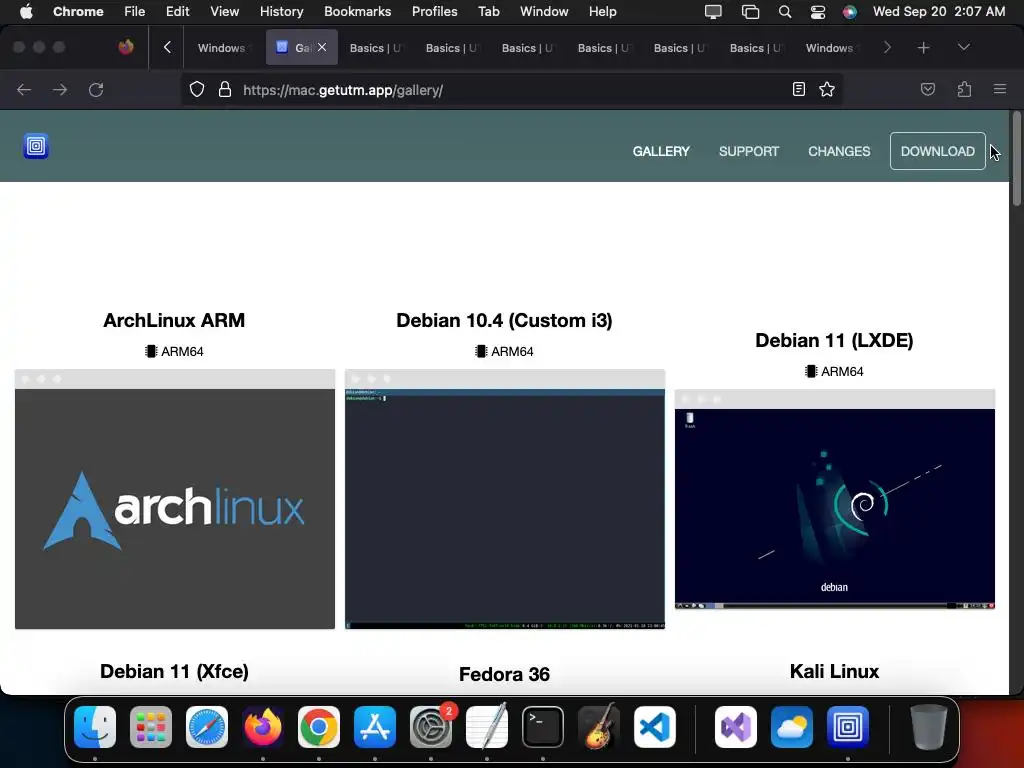1024x768 pixels.
Task: Open the extensions puzzle icon
Action: click(964, 89)
